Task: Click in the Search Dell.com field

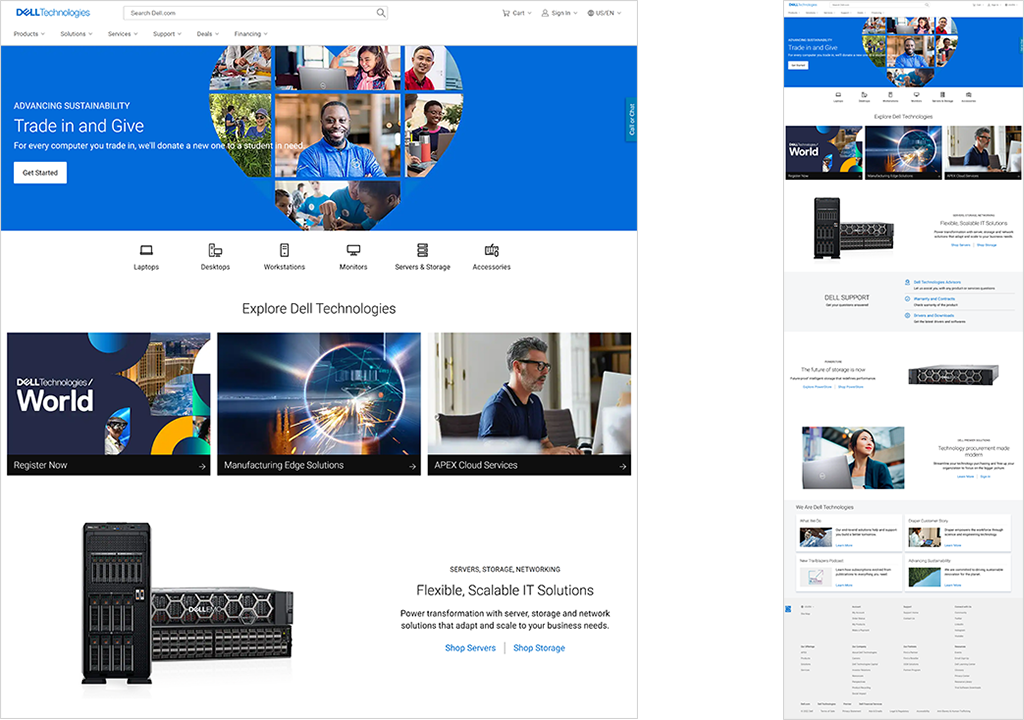Action: click(x=248, y=13)
